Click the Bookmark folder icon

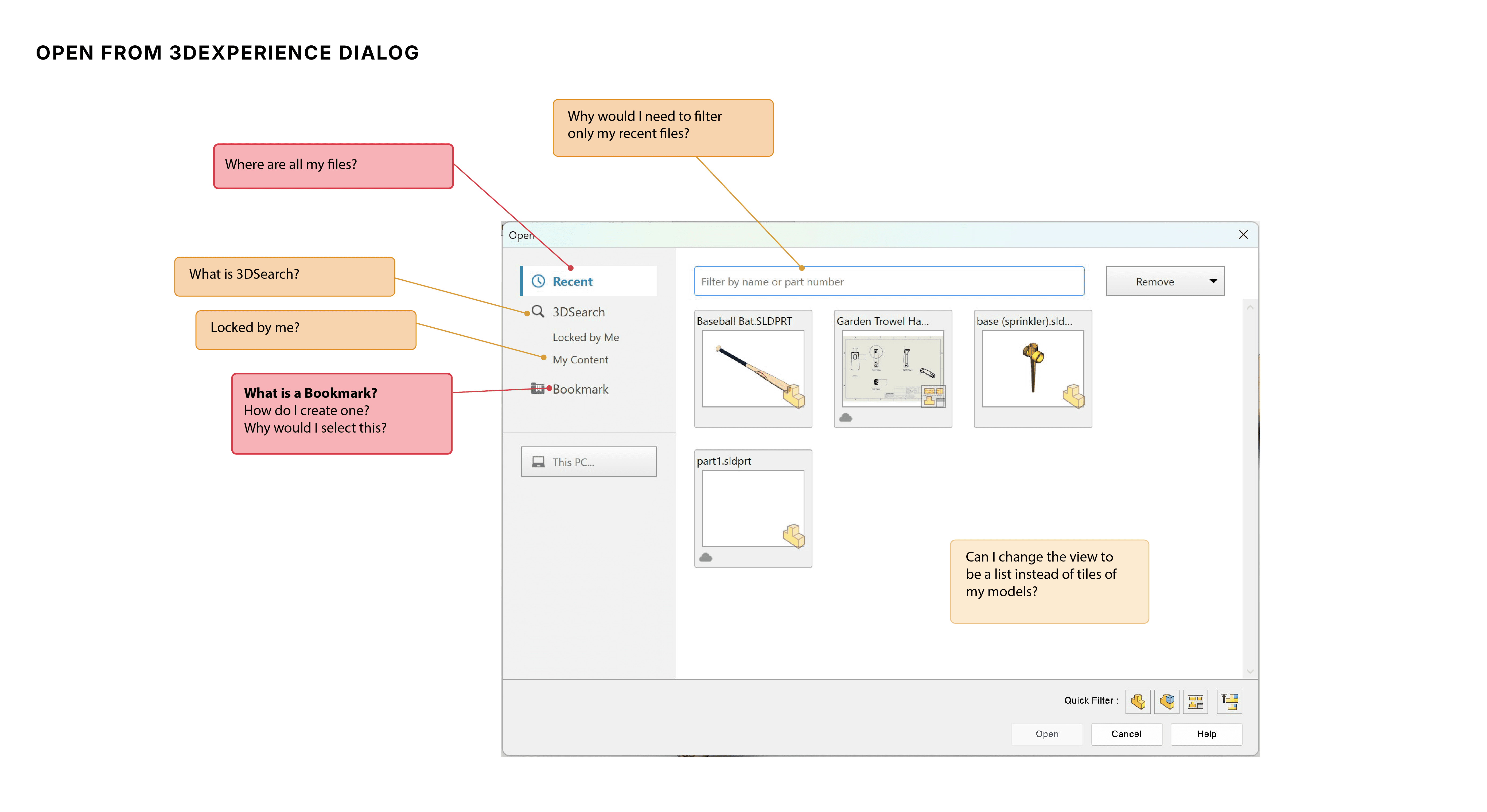[x=538, y=389]
